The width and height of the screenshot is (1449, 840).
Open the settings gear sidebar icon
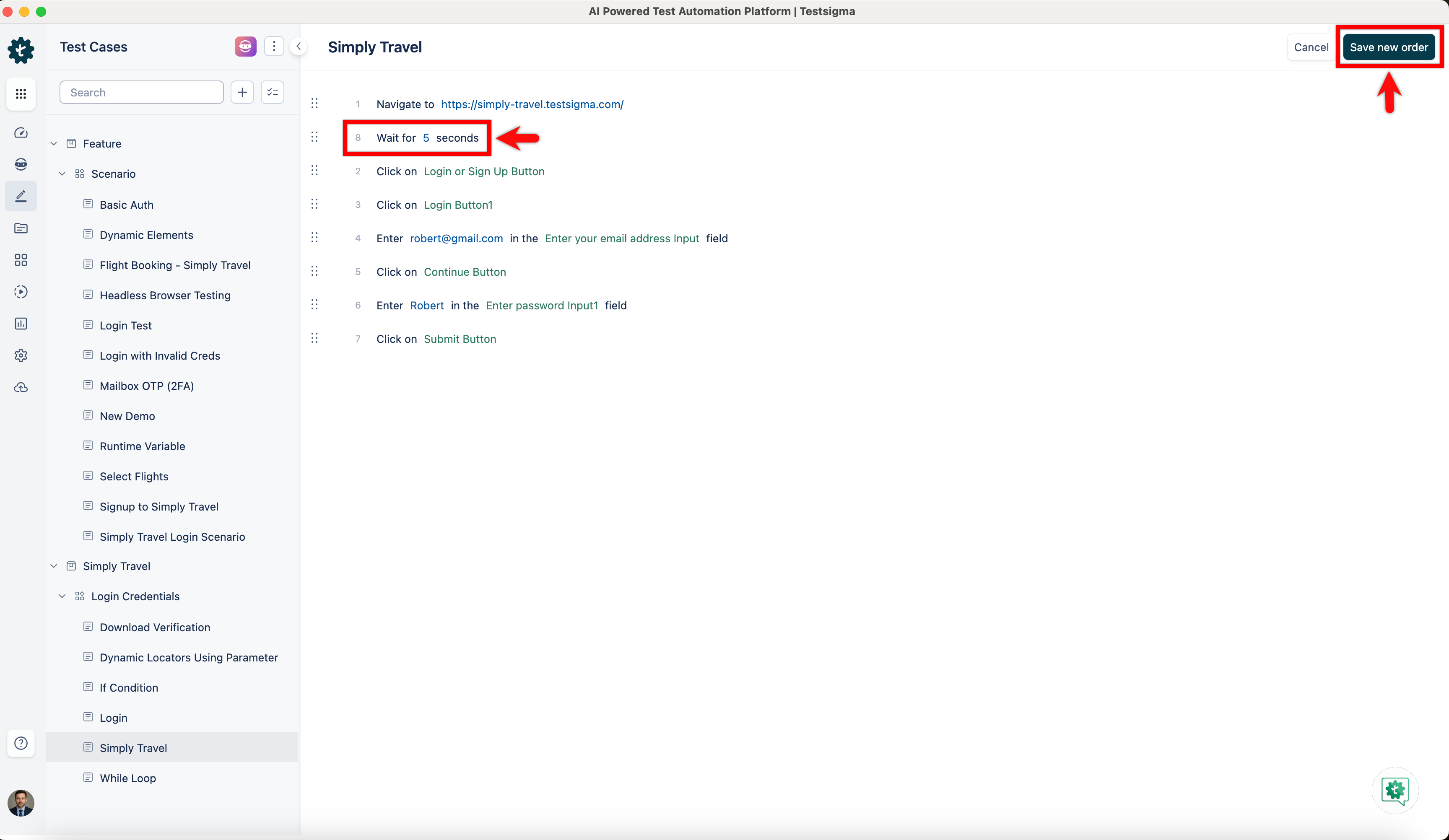click(x=21, y=355)
